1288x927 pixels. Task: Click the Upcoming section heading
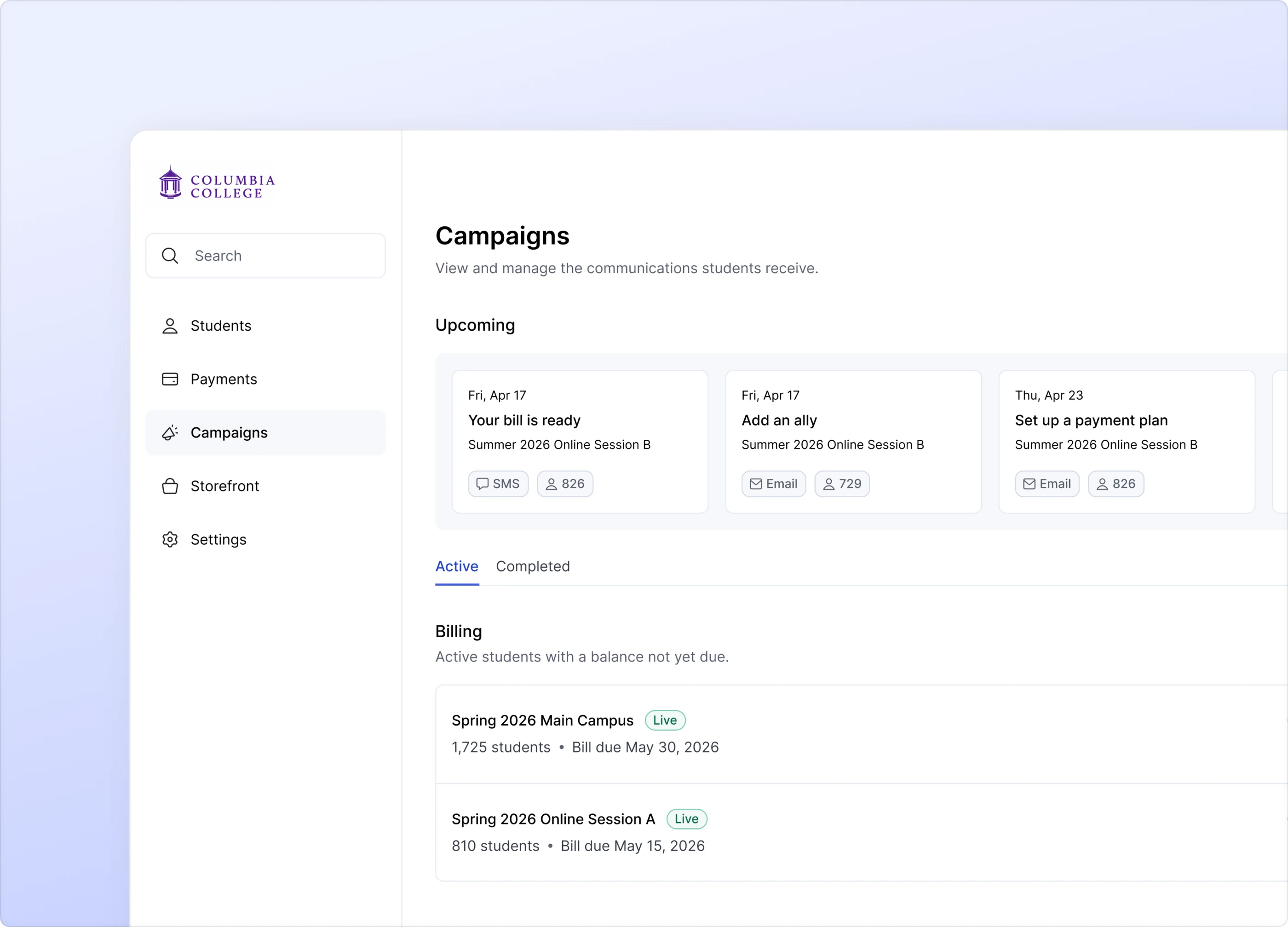coord(475,325)
